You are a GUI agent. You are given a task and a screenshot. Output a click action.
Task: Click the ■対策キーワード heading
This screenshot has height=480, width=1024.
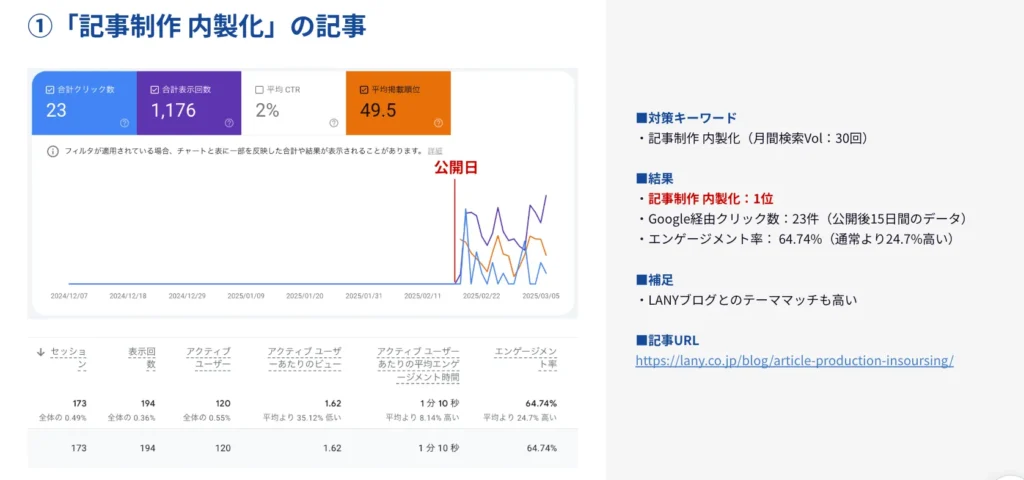pyautogui.click(x=686, y=118)
